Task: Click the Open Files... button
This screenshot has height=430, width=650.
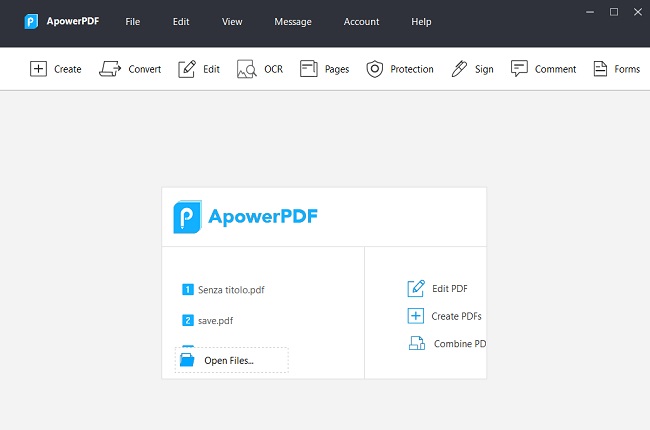Action: [x=232, y=360]
